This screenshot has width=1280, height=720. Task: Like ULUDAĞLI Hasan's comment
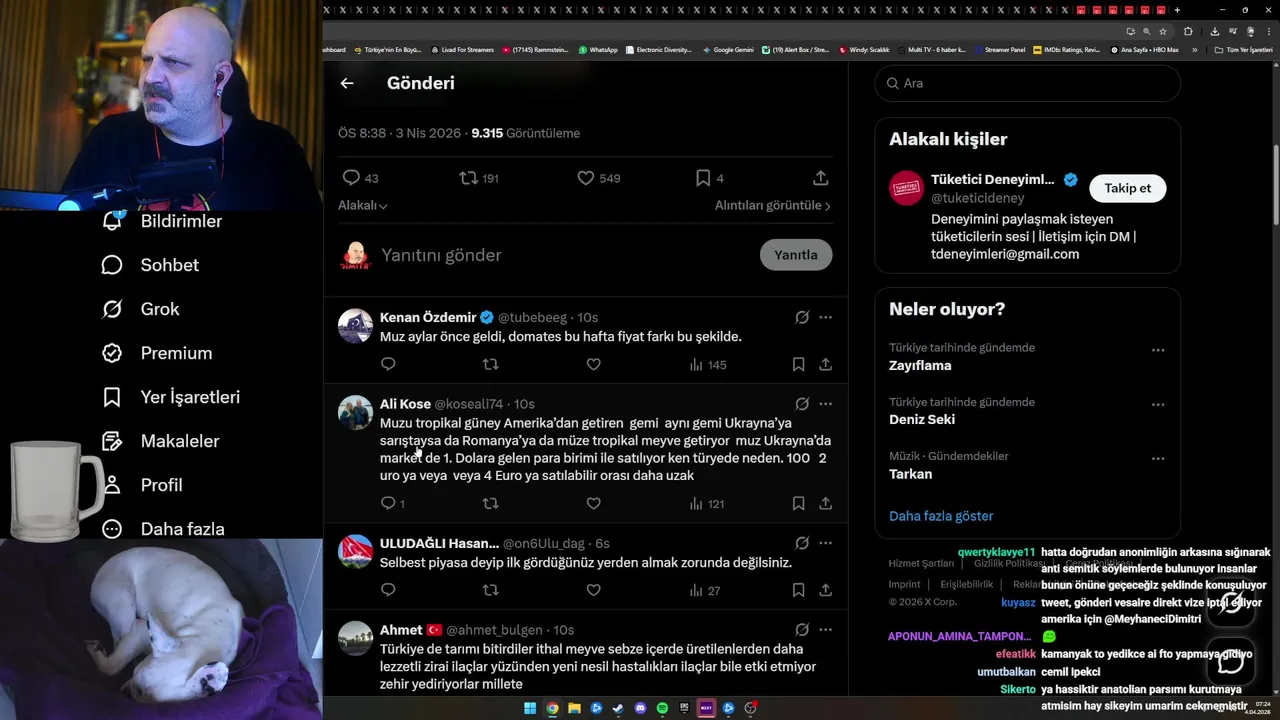click(x=593, y=591)
